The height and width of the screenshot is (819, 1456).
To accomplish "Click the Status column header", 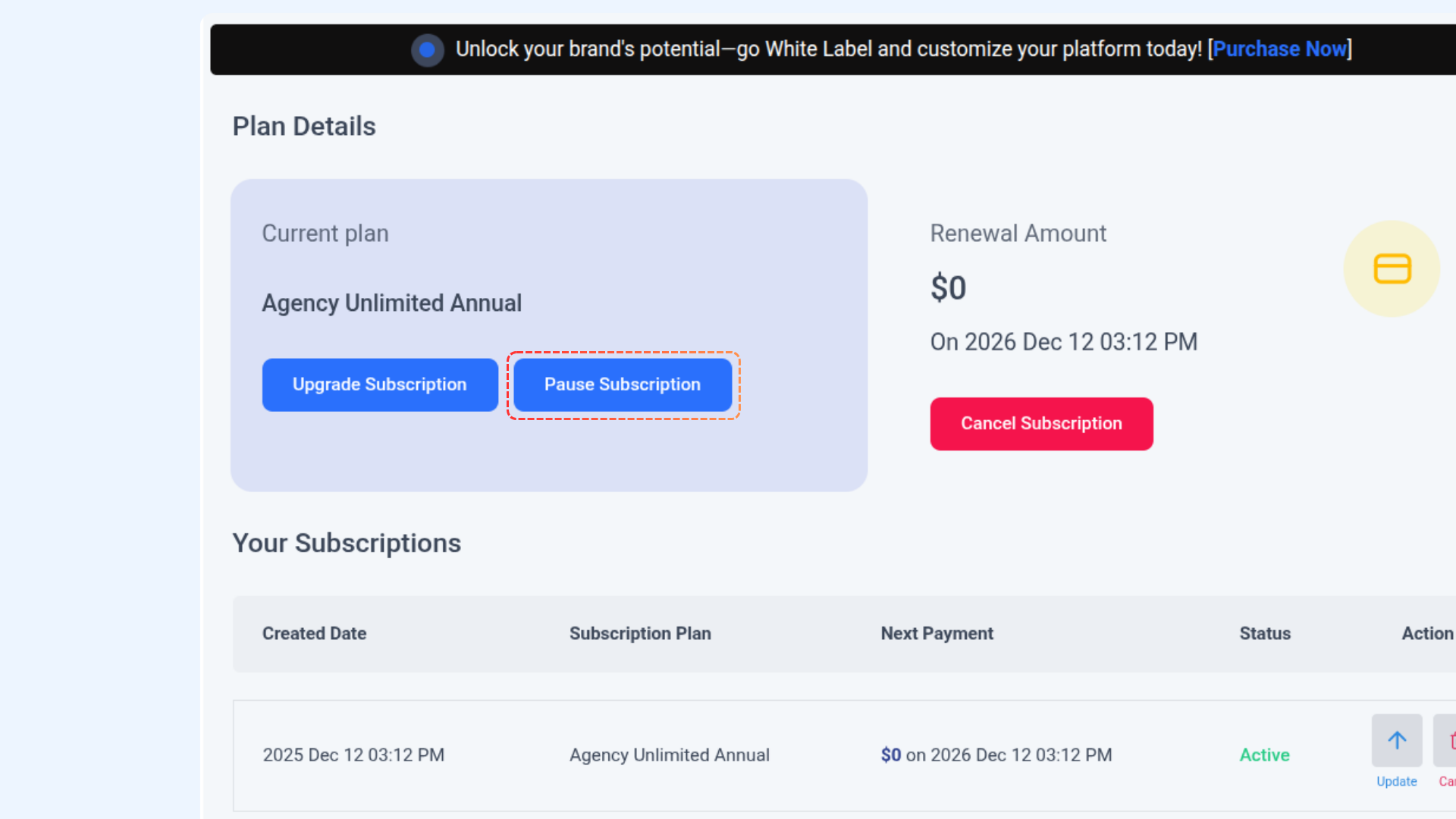I will coord(1264,633).
